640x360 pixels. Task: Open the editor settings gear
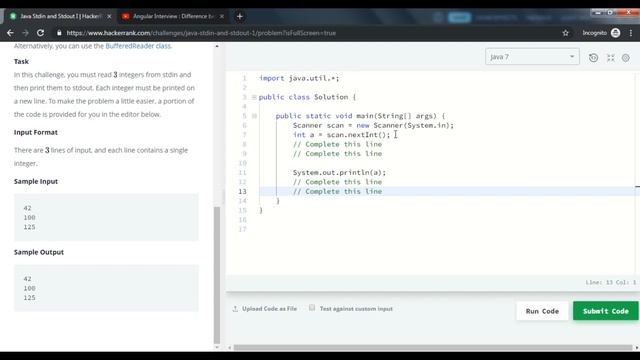626,58
